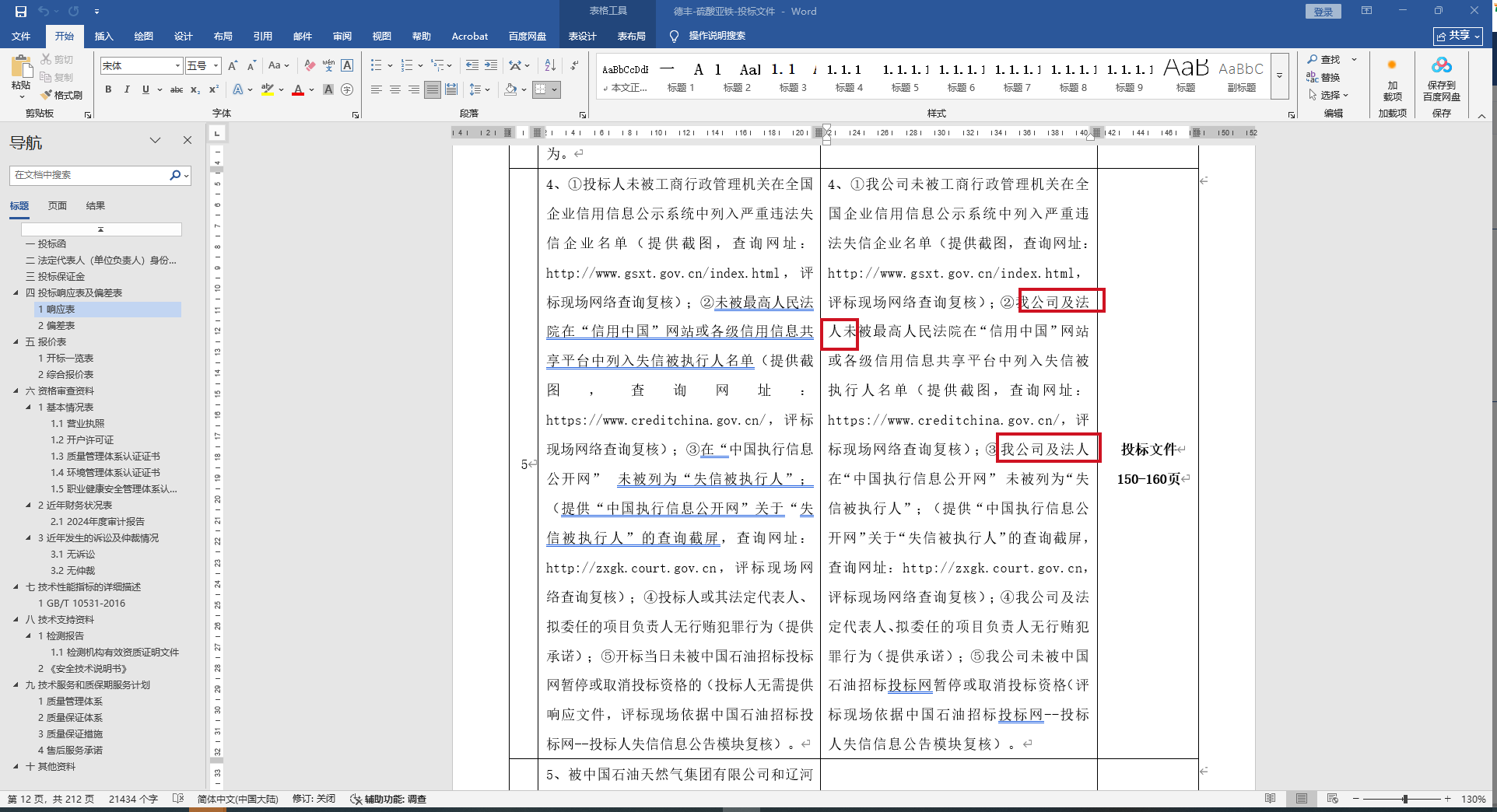Viewport: 1497px width, 812px height.
Task: Shrink the font size using the smaller A icon
Action: point(251,66)
